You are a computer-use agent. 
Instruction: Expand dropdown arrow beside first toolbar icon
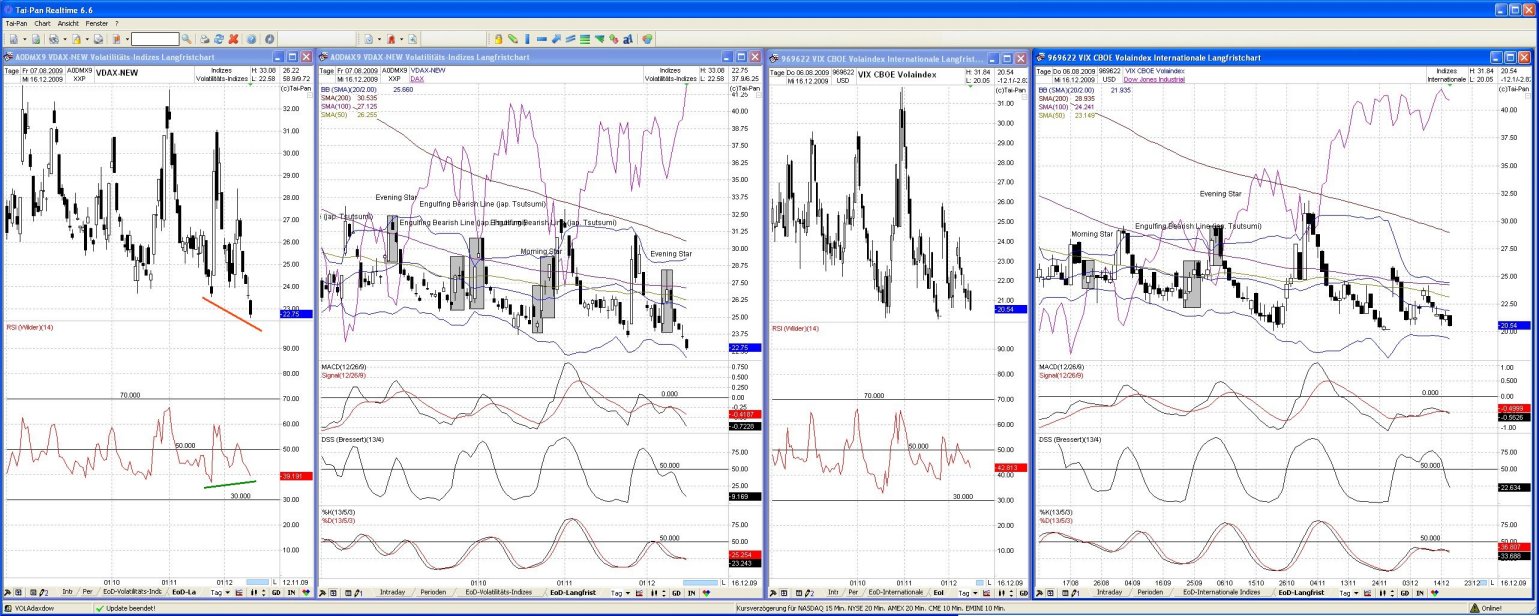25,39
